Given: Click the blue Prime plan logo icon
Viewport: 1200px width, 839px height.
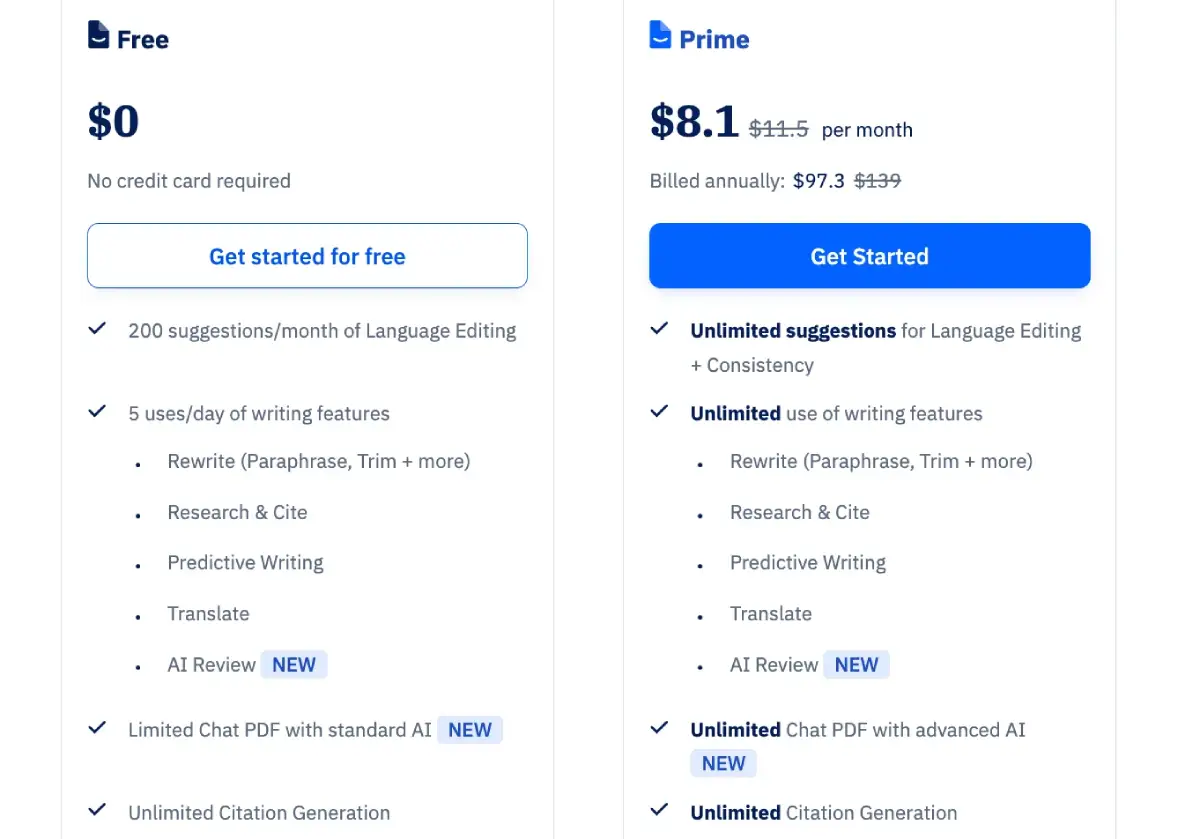Looking at the screenshot, I should [x=660, y=36].
